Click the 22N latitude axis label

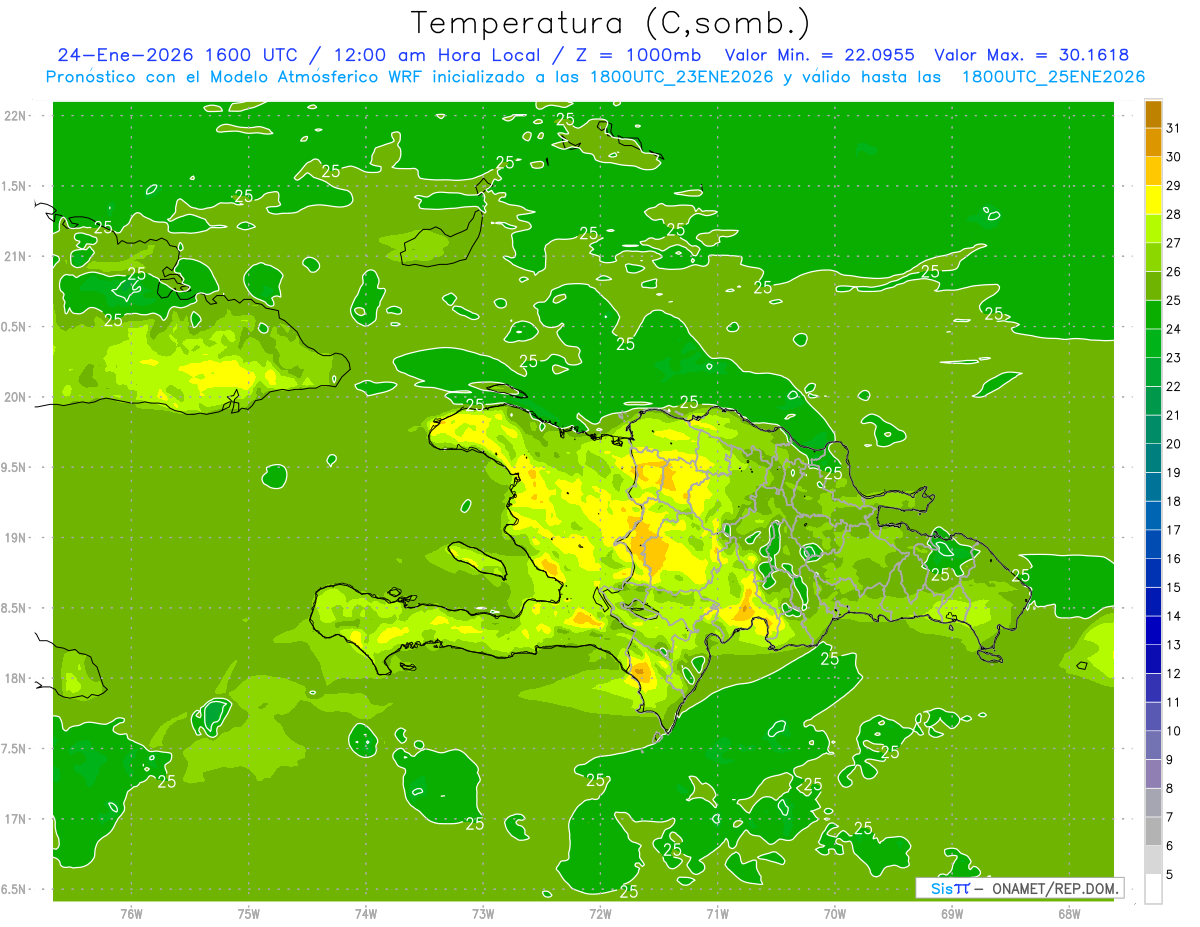point(16,116)
